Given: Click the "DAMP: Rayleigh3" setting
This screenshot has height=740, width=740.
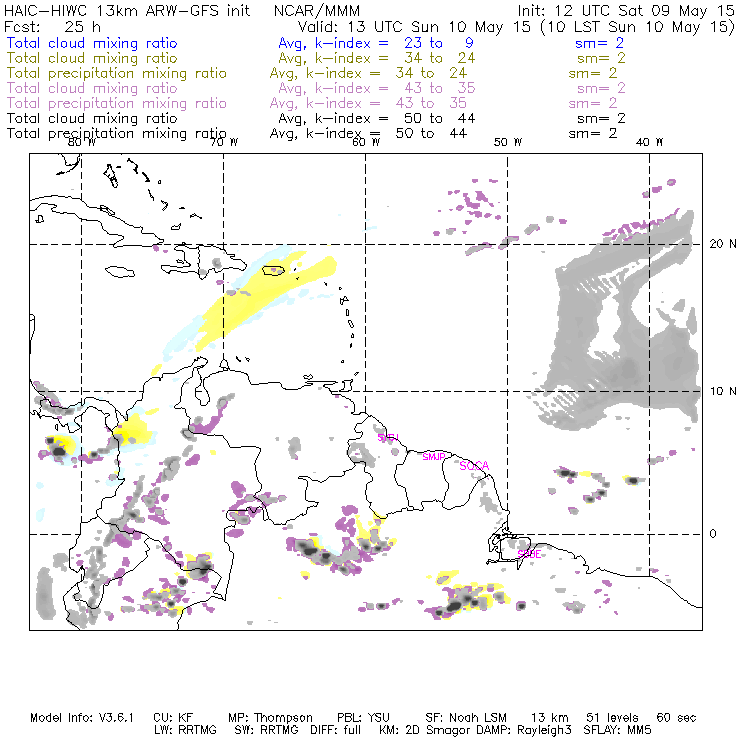Looking at the screenshot, I should point(524,731).
